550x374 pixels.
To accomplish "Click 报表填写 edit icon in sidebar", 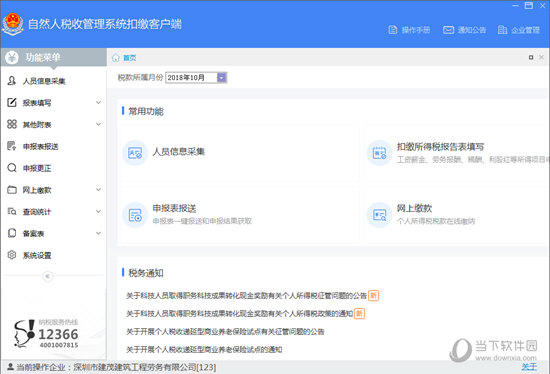I will coord(12,102).
